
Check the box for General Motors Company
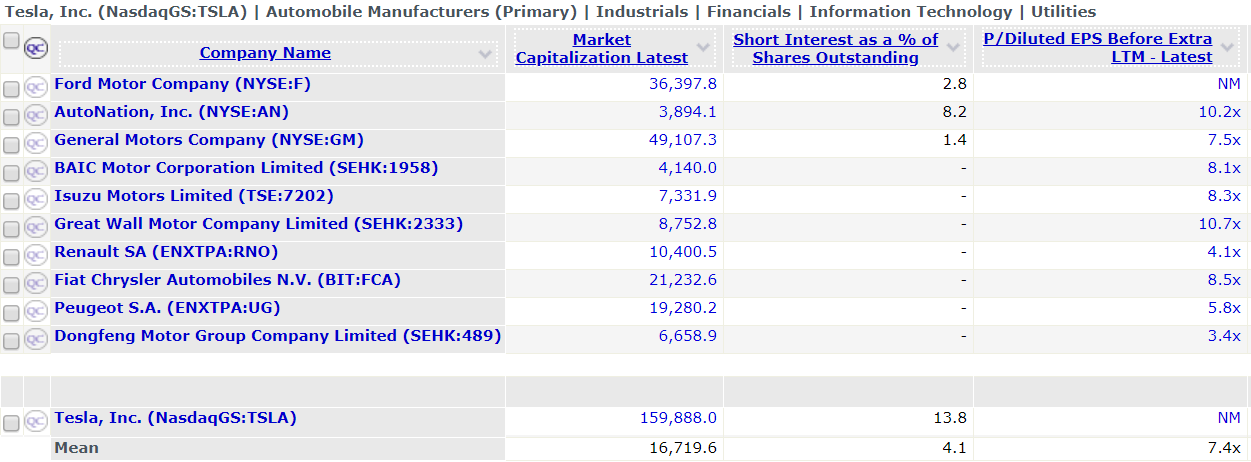tap(11, 145)
